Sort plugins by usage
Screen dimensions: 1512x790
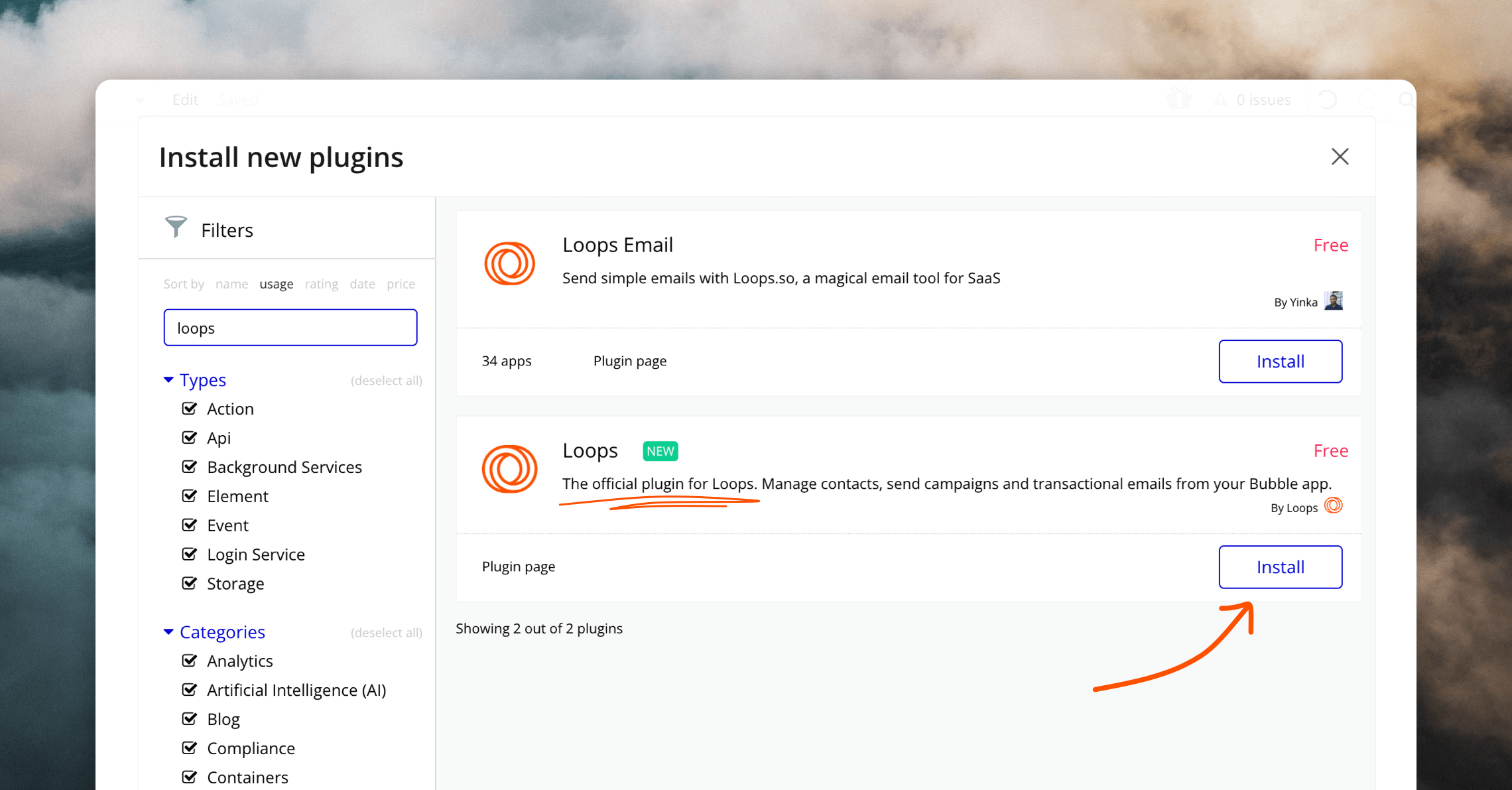[276, 284]
